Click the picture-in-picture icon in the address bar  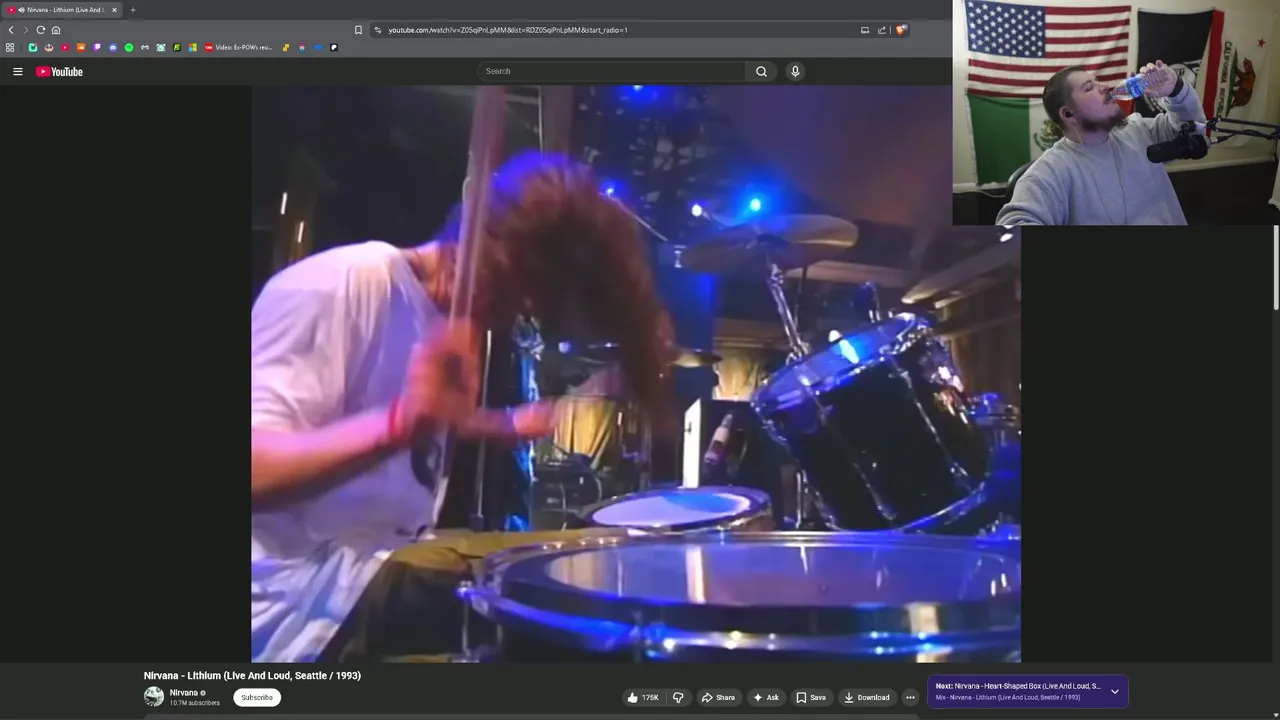pos(865,30)
